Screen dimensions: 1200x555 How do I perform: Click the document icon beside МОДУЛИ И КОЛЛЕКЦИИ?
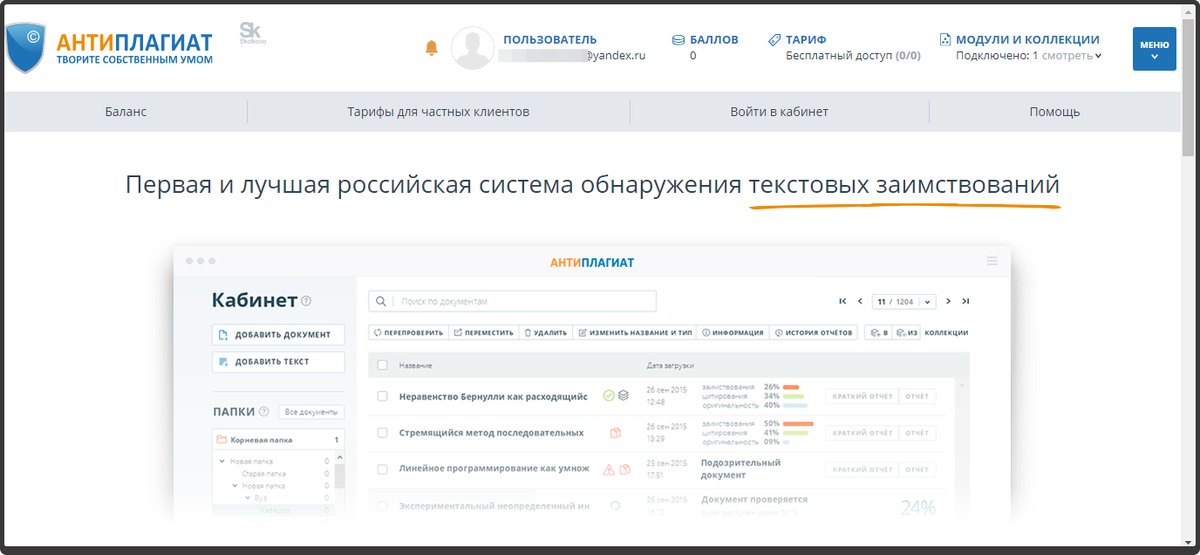pos(945,40)
